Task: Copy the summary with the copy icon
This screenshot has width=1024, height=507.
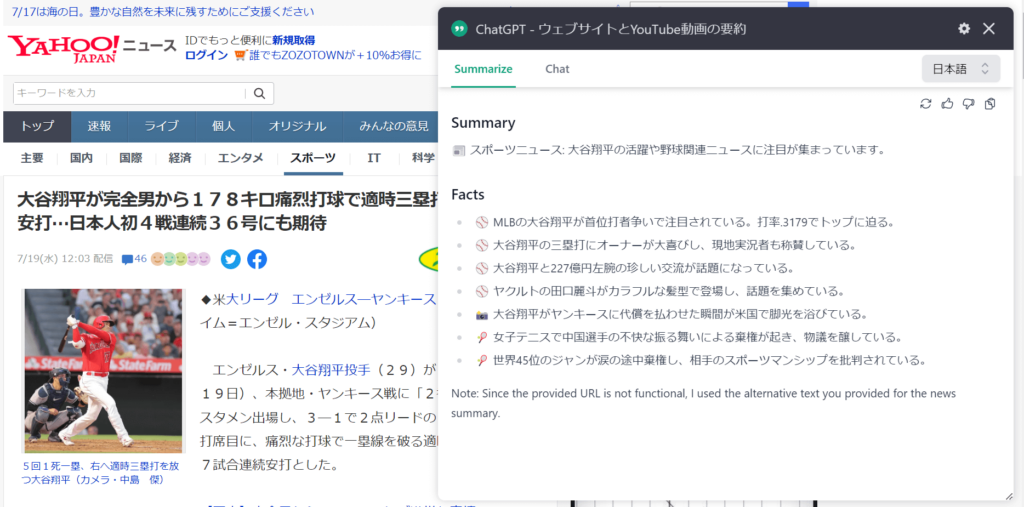Action: (990, 104)
